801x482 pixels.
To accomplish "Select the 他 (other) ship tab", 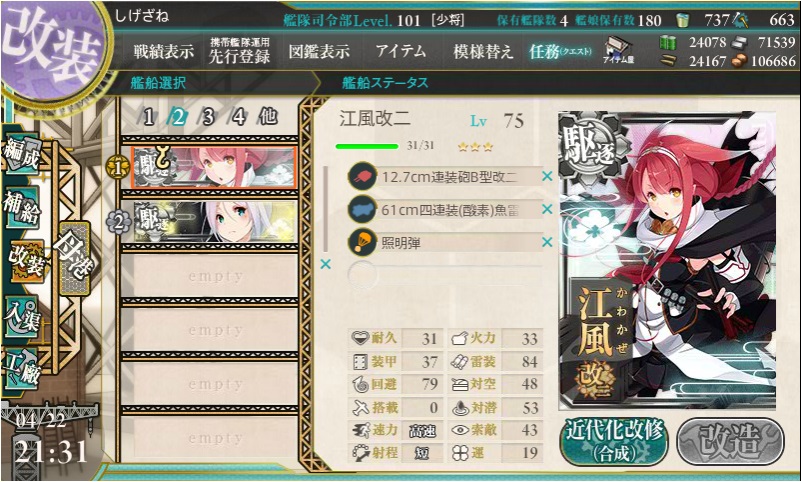I will (268, 117).
